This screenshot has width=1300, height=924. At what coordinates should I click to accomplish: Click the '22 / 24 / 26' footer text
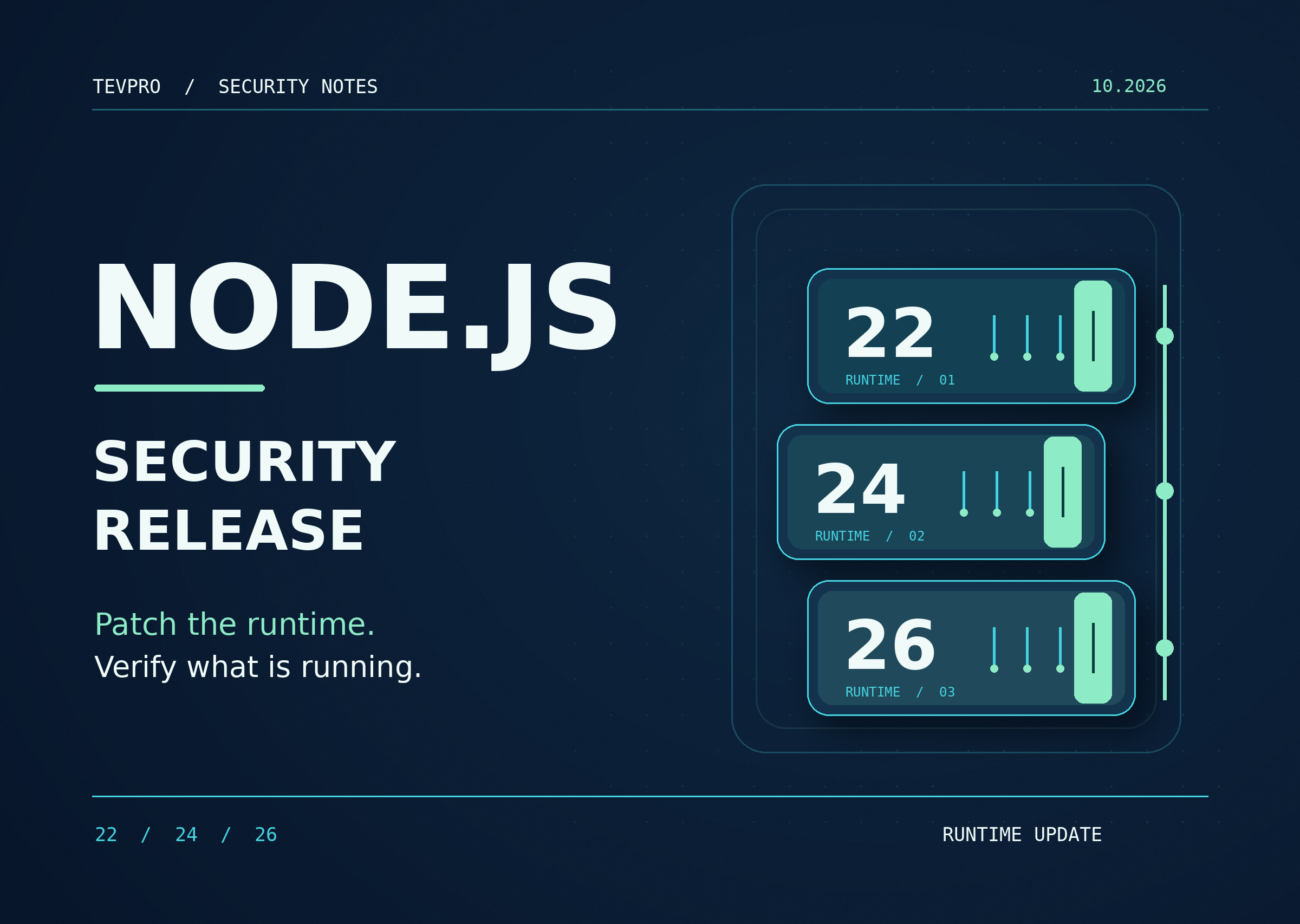(185, 835)
